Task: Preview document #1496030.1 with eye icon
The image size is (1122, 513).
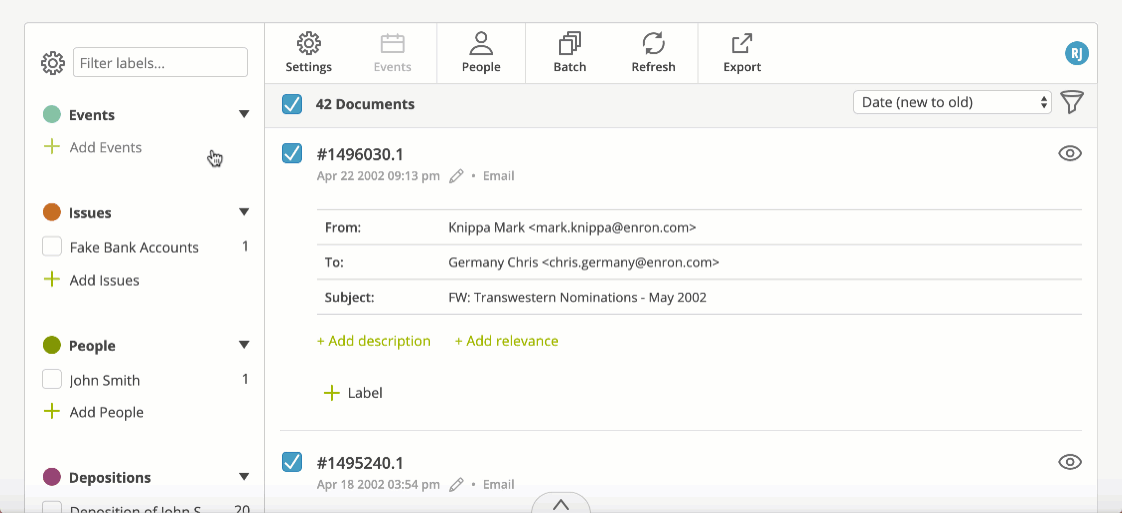Action: coord(1070,153)
